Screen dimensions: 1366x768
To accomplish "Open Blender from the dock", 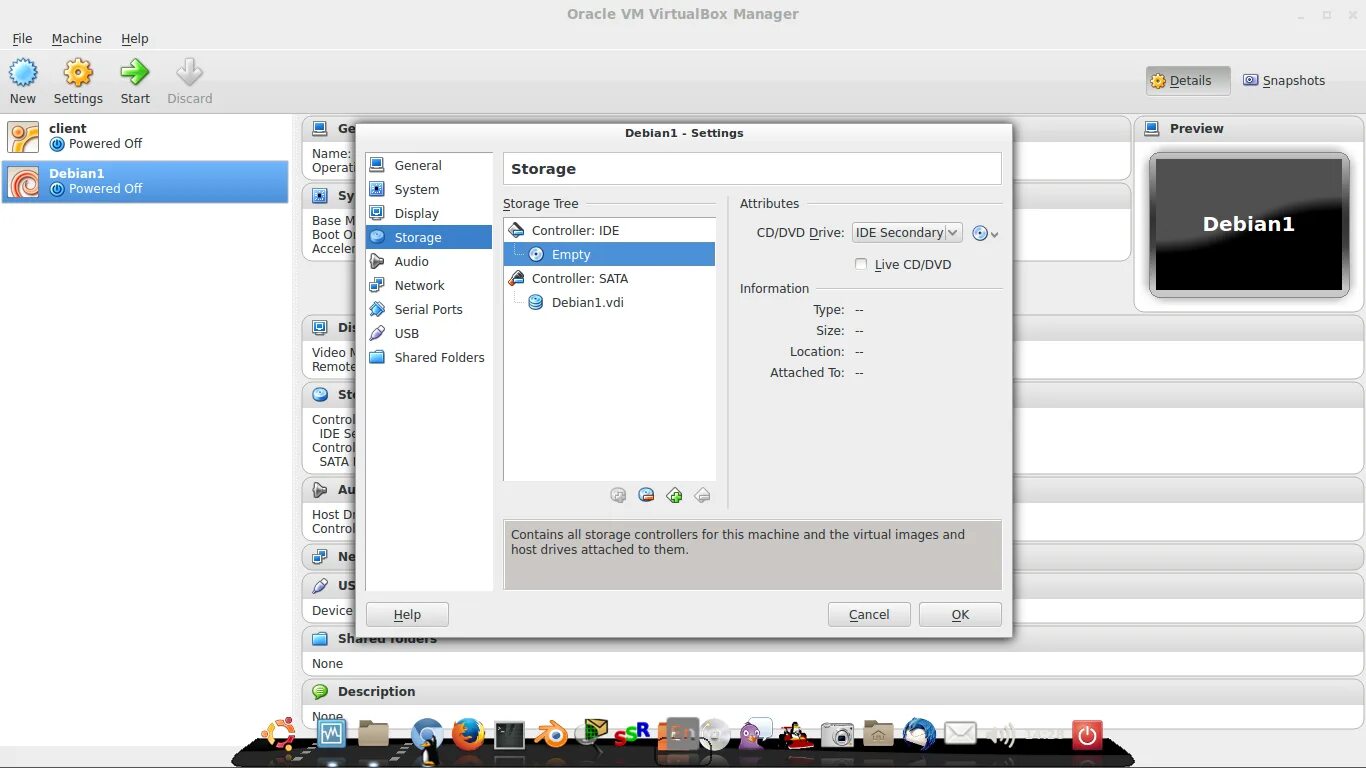I will click(x=550, y=735).
